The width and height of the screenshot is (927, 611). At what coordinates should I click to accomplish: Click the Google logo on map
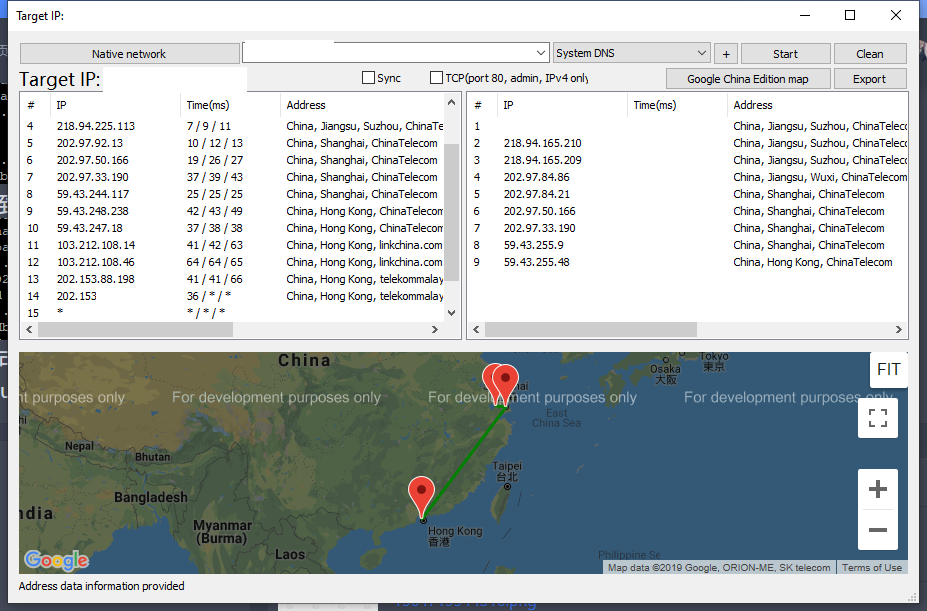tap(57, 560)
